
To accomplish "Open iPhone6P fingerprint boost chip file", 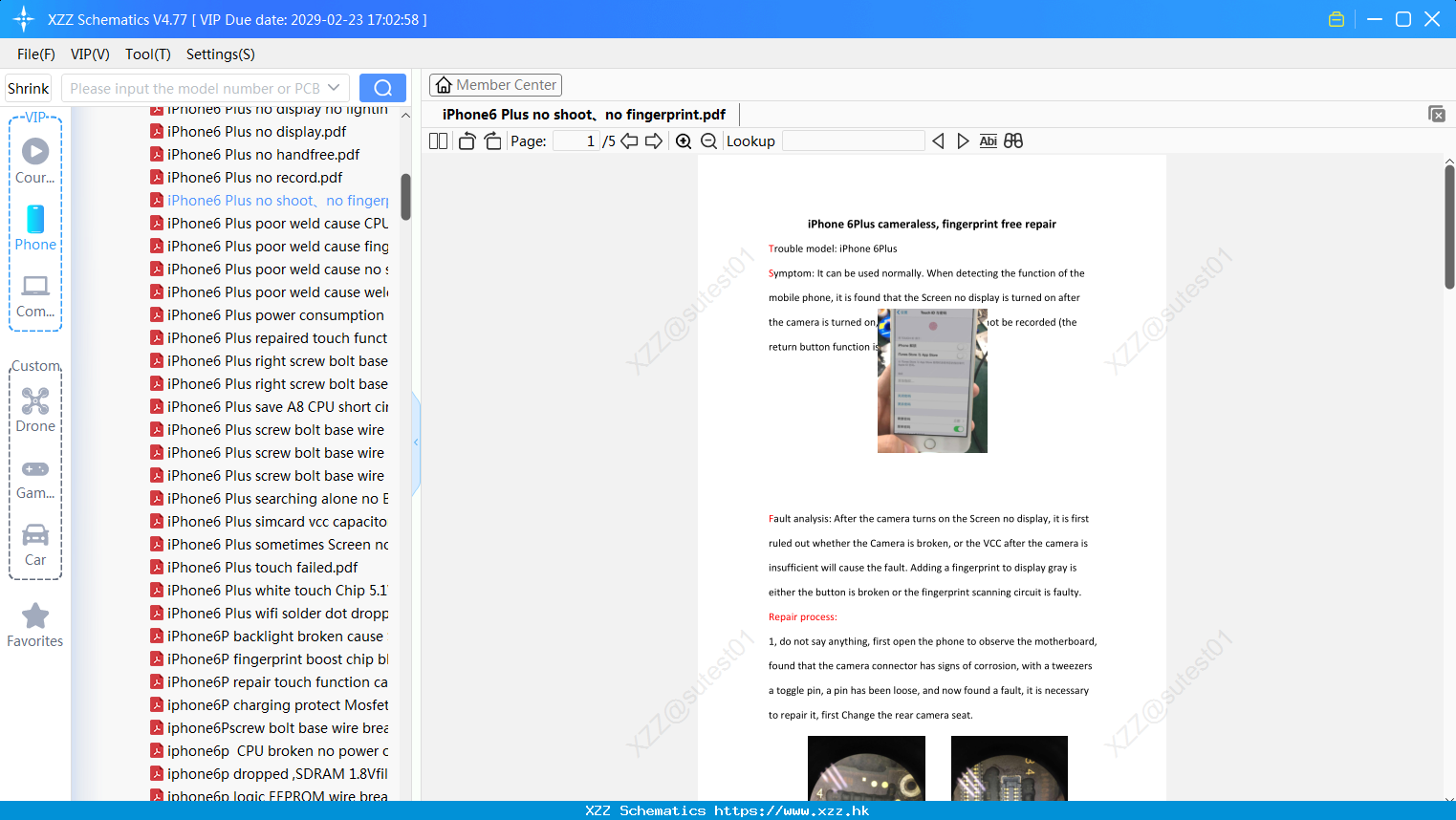I will (x=277, y=659).
